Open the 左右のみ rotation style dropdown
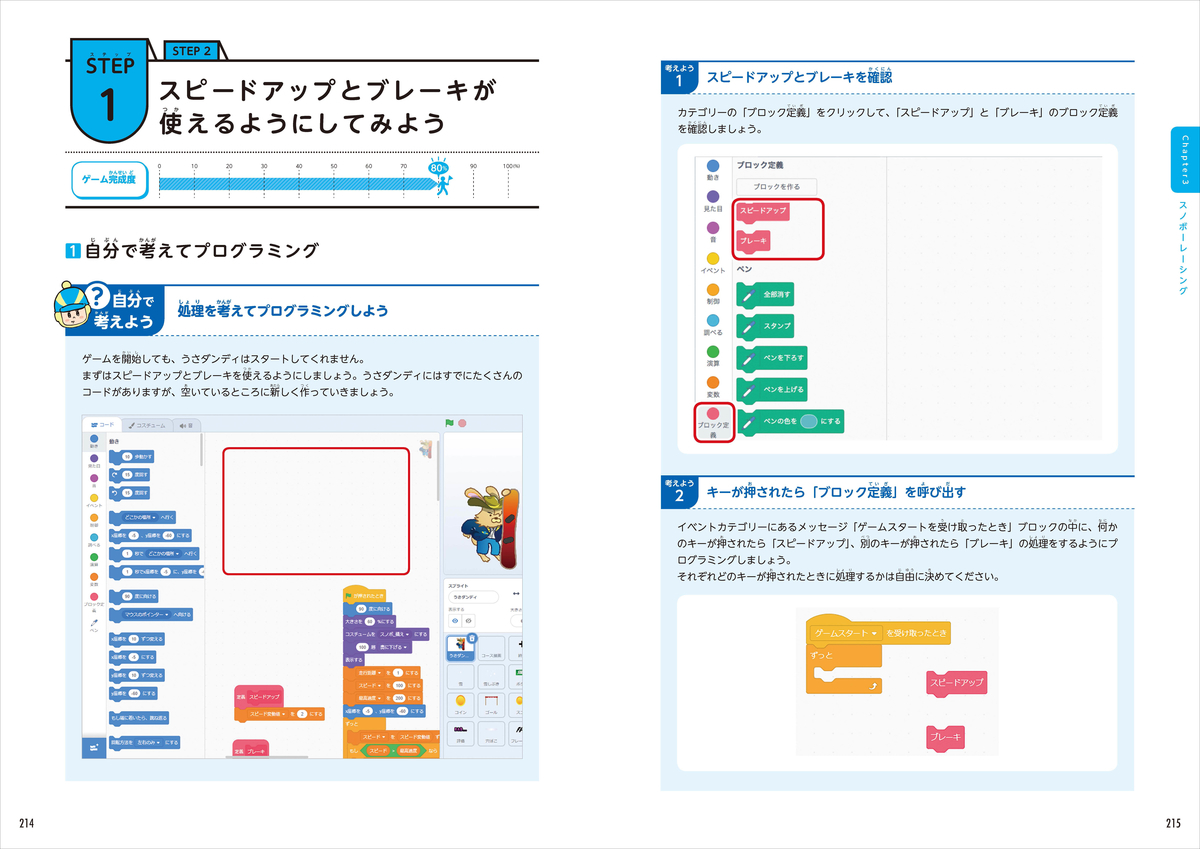The width and height of the screenshot is (1200, 849). click(x=149, y=742)
